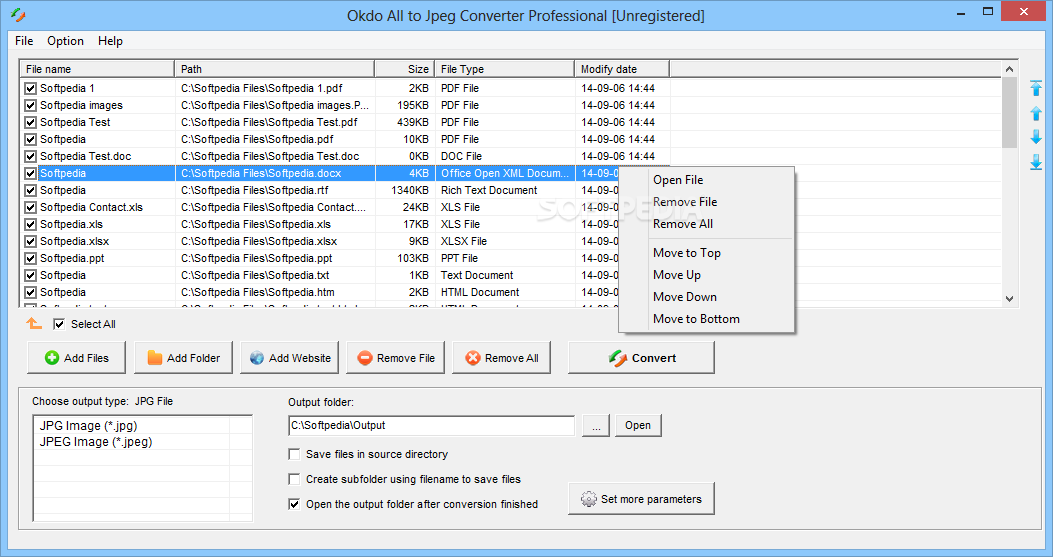Click the move-down arrow icon beside the list

tap(1036, 137)
